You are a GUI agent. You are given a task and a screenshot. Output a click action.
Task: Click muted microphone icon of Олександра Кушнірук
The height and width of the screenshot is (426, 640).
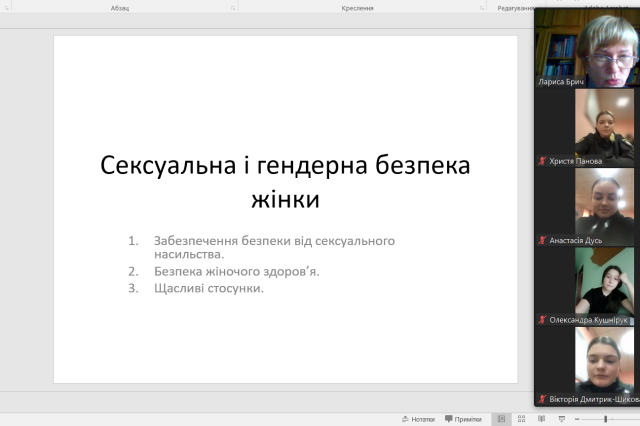[x=542, y=320]
